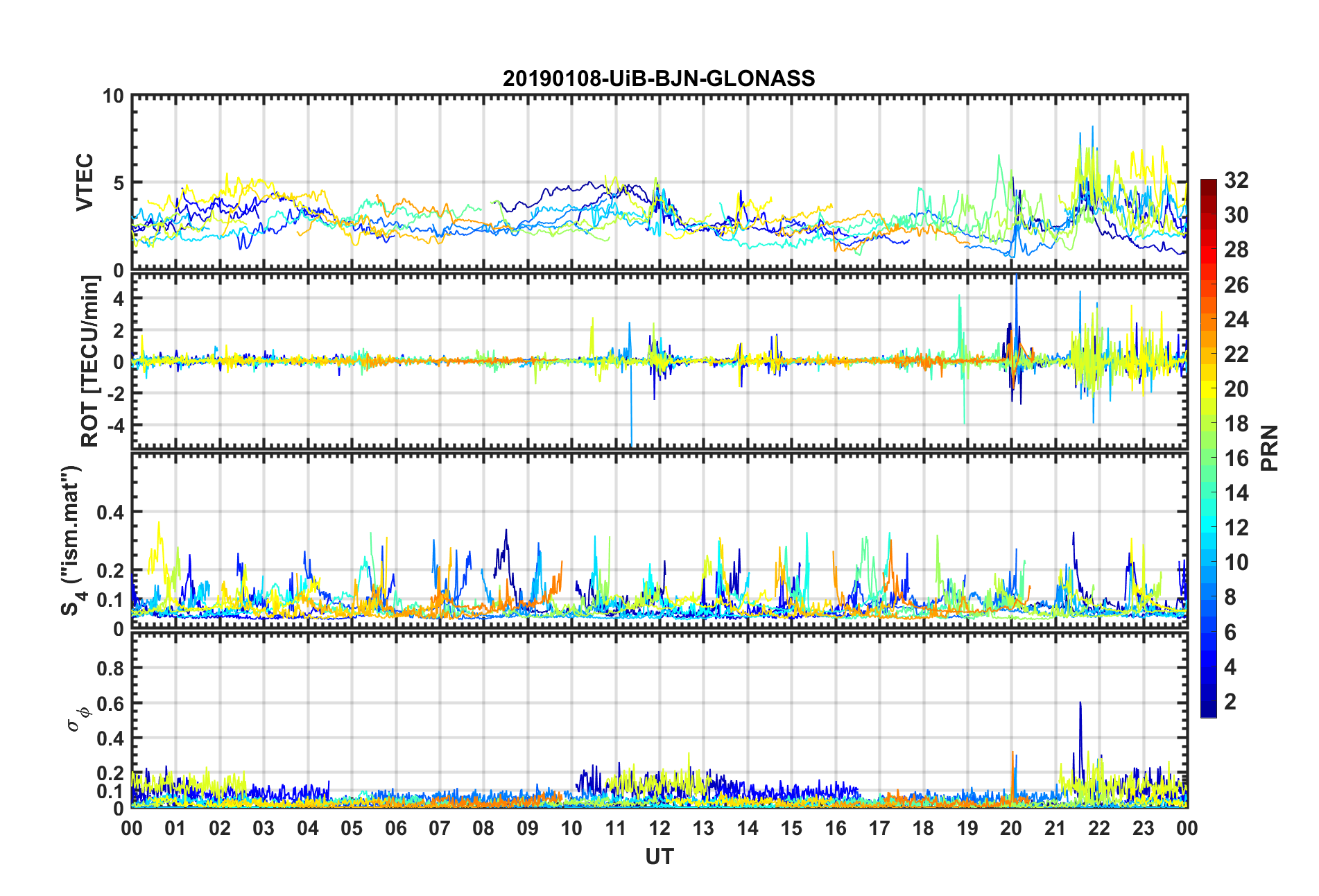Viewport: 1319px width, 896px height.
Task: Select the "0.4" tick on the S4 axis
Action: pos(110,512)
